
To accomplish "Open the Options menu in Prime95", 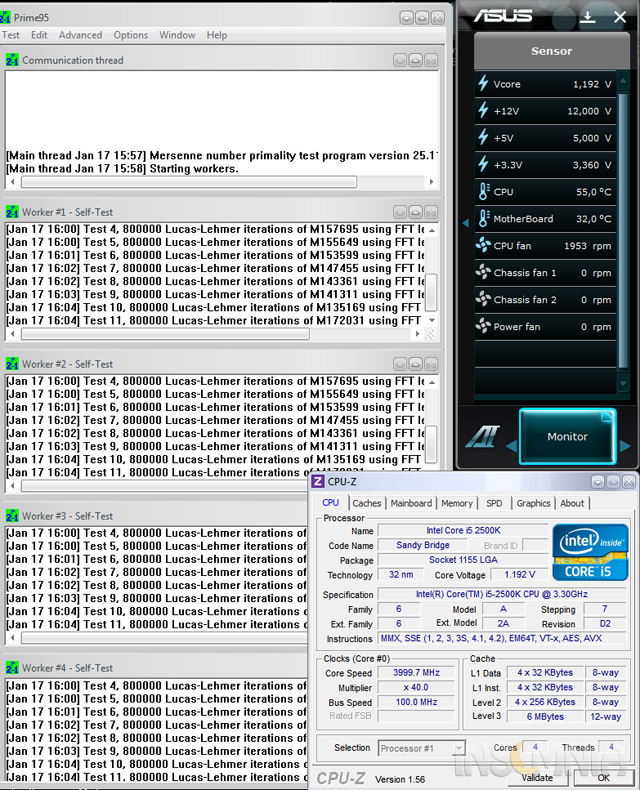I will [131, 35].
